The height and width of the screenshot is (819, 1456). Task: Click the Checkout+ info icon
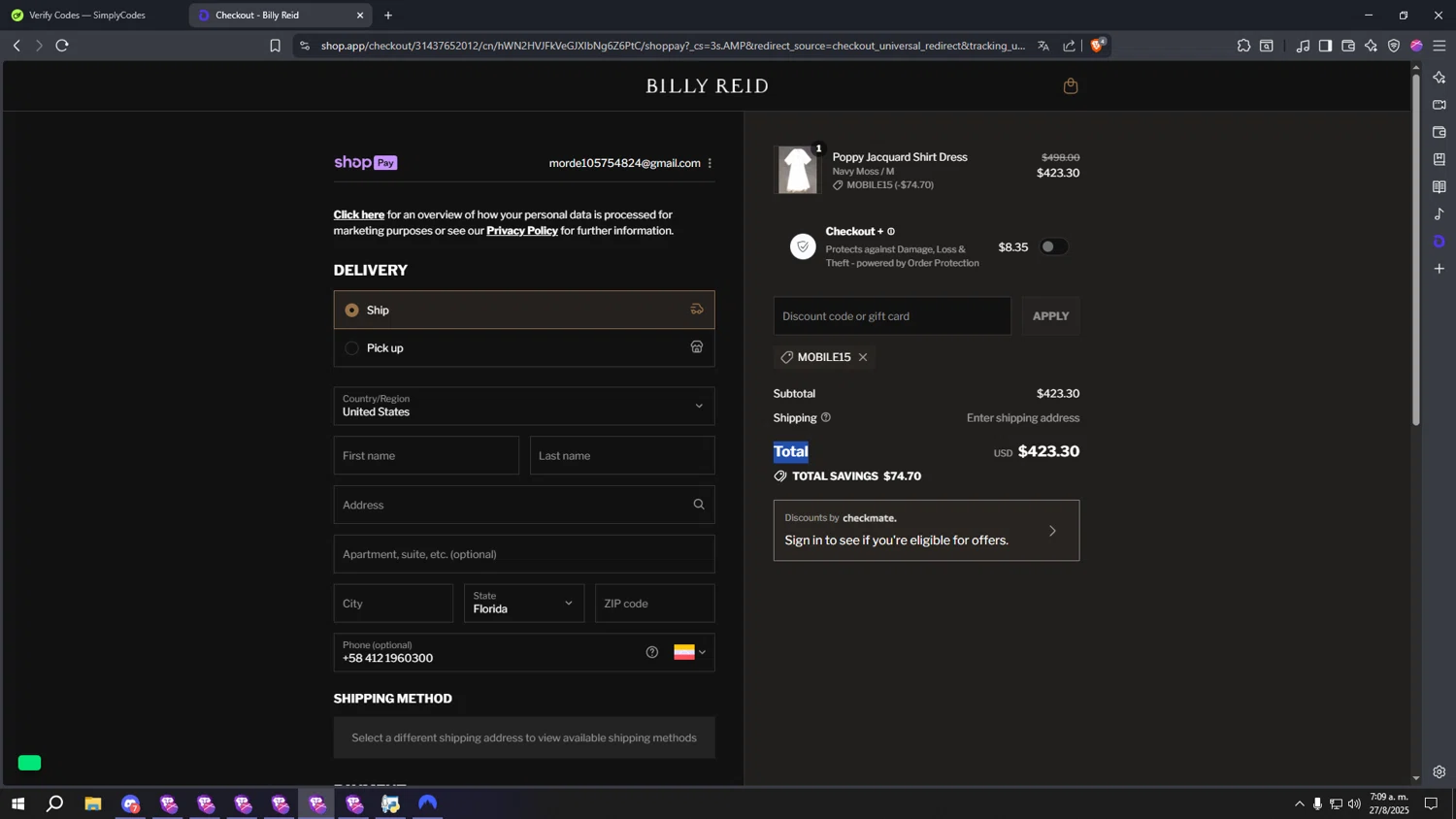pyautogui.click(x=891, y=232)
